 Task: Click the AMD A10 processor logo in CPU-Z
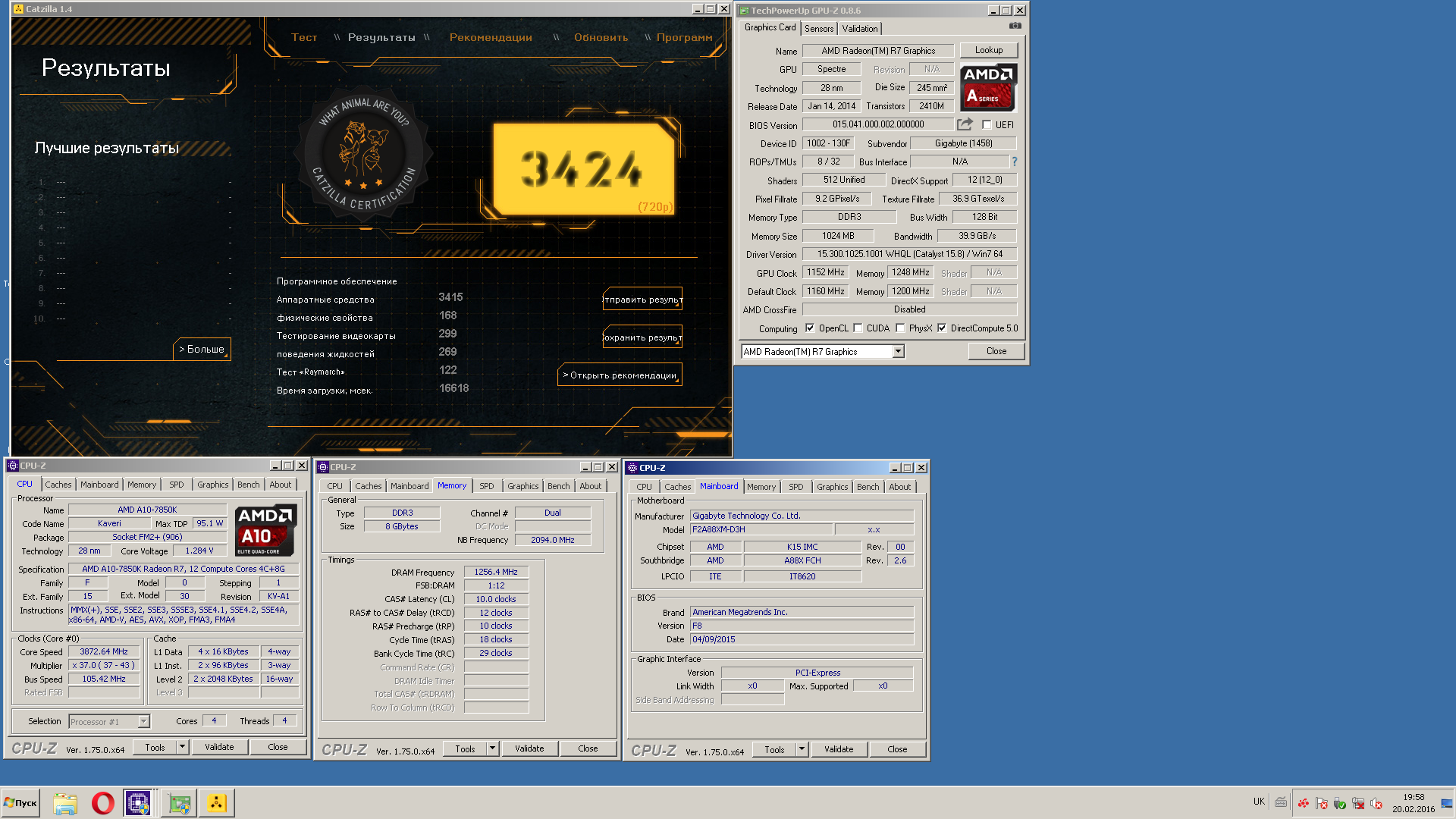click(x=265, y=530)
